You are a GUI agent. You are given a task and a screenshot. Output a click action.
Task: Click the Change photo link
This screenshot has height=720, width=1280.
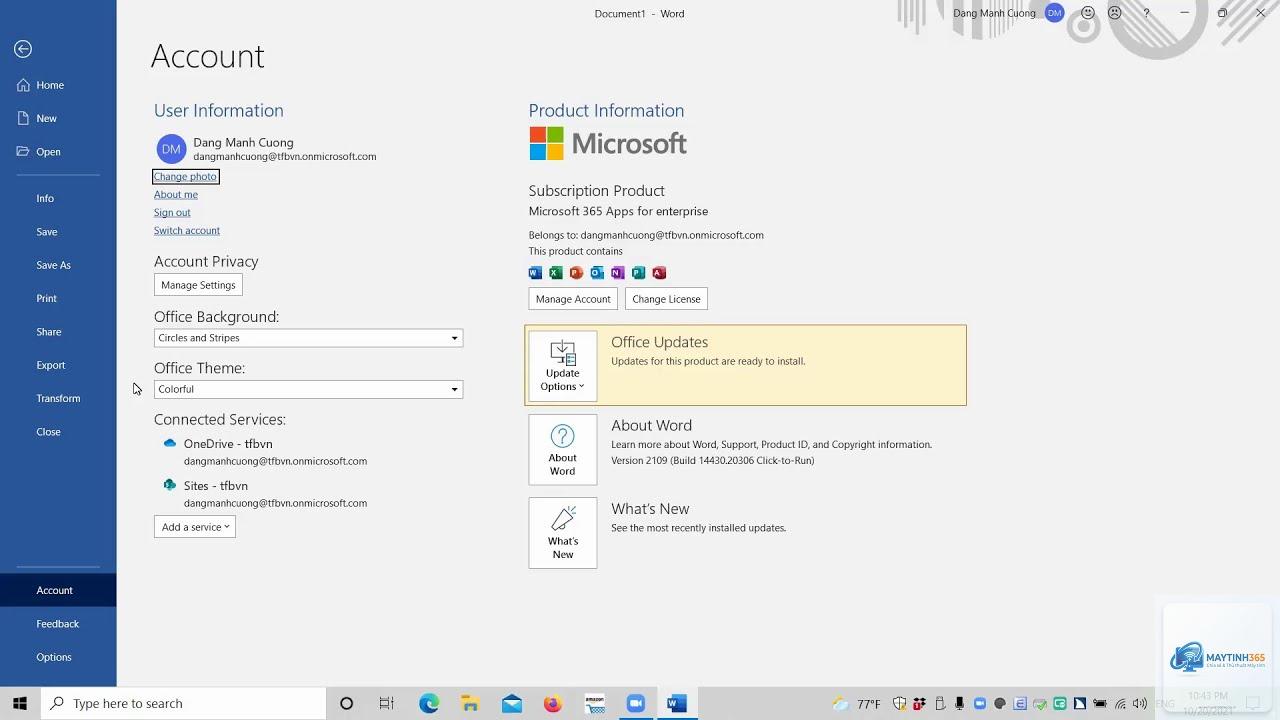(185, 176)
